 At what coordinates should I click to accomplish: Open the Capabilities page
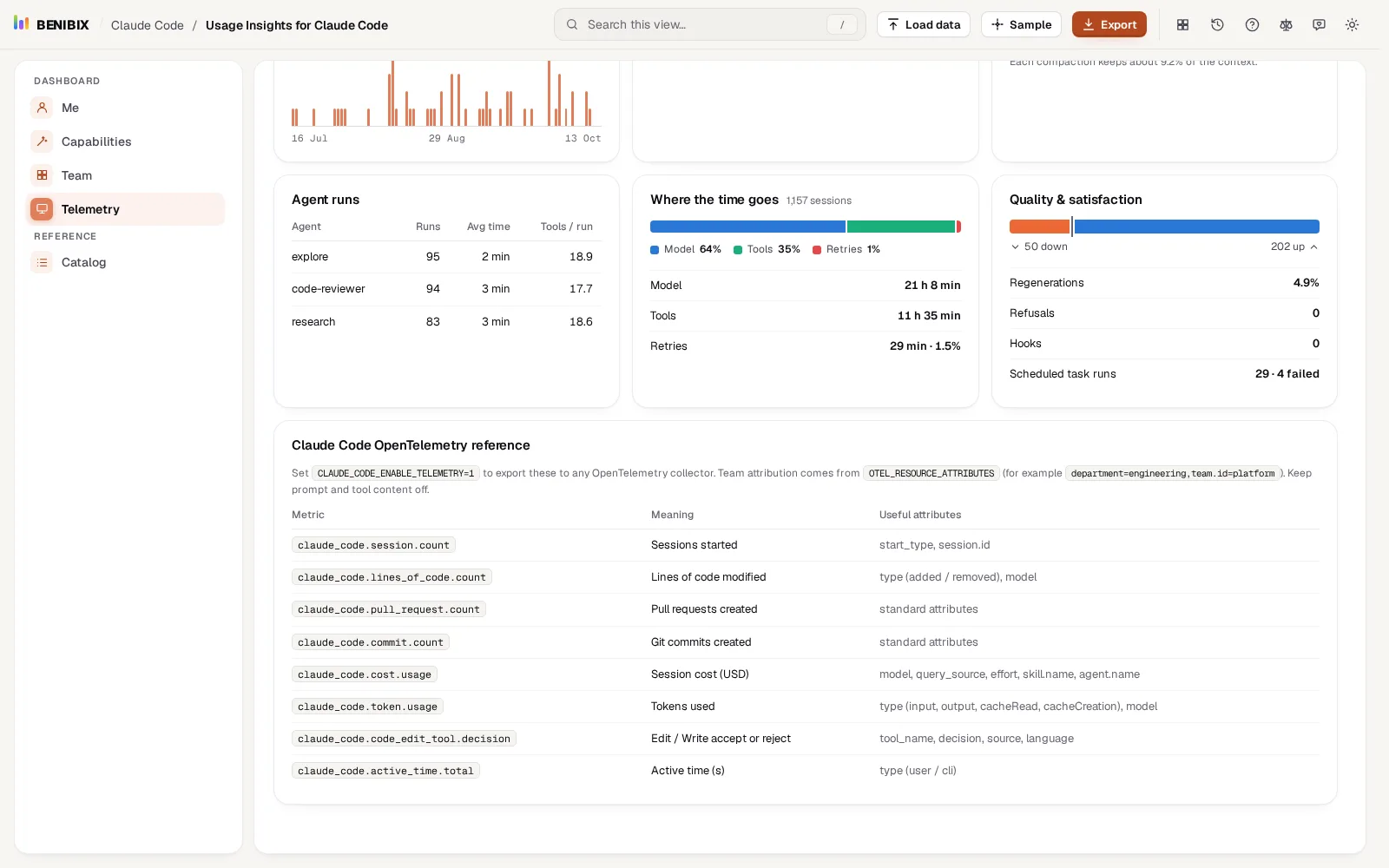pyautogui.click(x=127, y=141)
